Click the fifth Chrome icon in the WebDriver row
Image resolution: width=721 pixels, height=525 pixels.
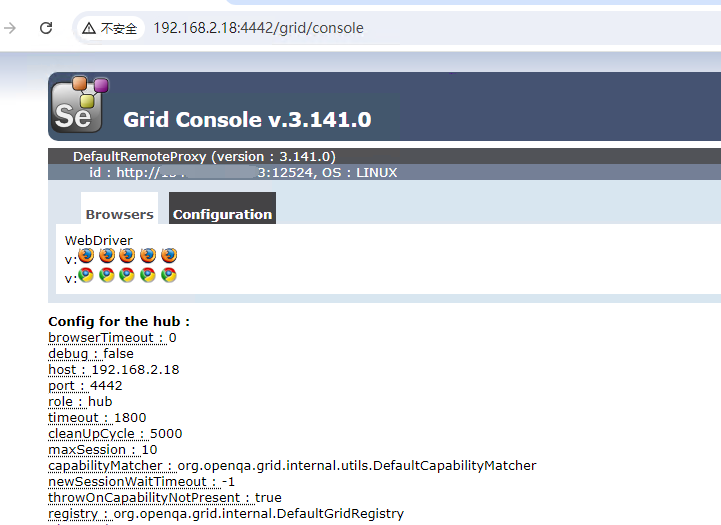[x=169, y=275]
